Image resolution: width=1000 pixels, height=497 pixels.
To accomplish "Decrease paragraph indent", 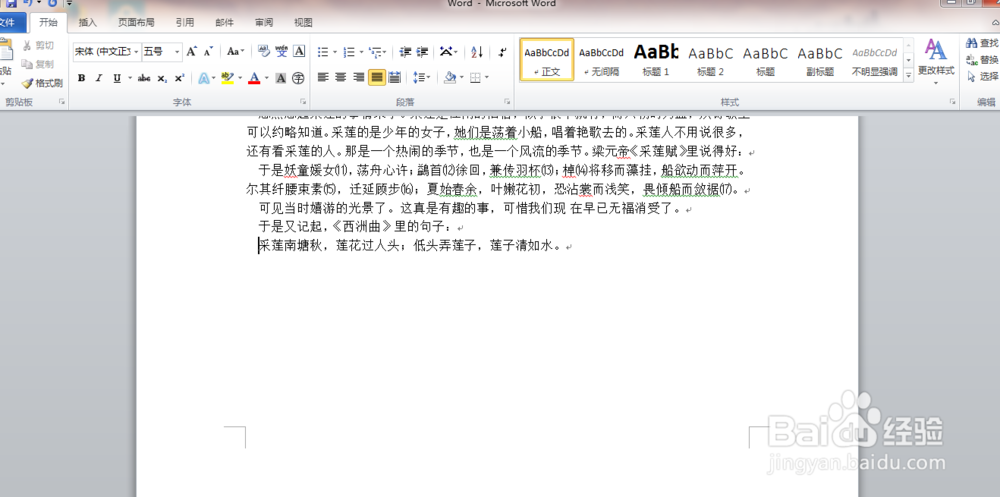I will pos(405,52).
